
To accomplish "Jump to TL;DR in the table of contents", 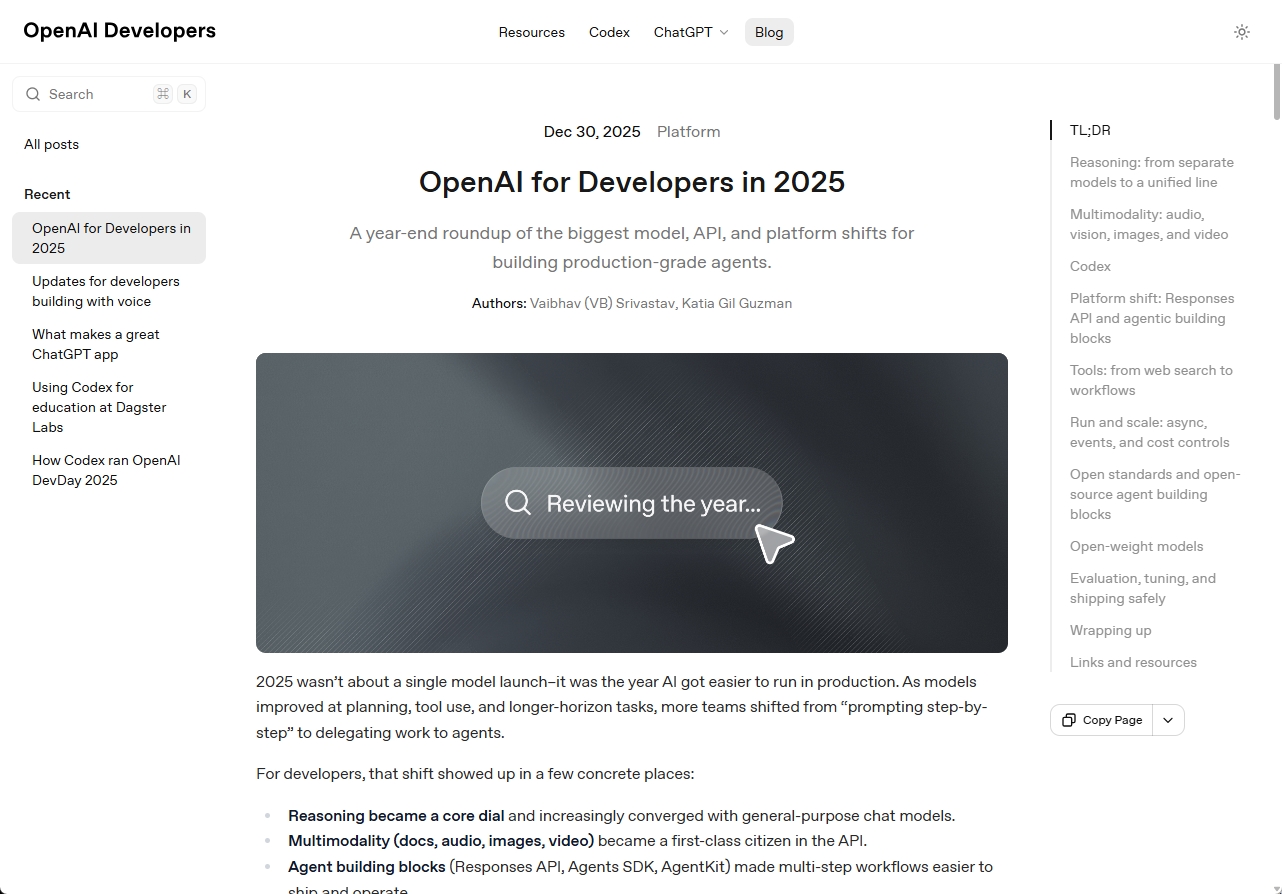I will tap(1090, 130).
